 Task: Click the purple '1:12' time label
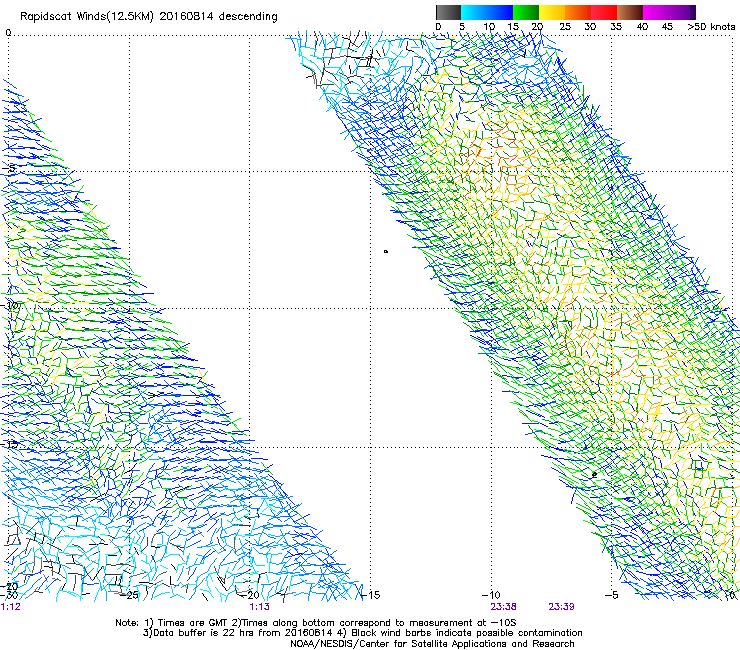click(10, 607)
